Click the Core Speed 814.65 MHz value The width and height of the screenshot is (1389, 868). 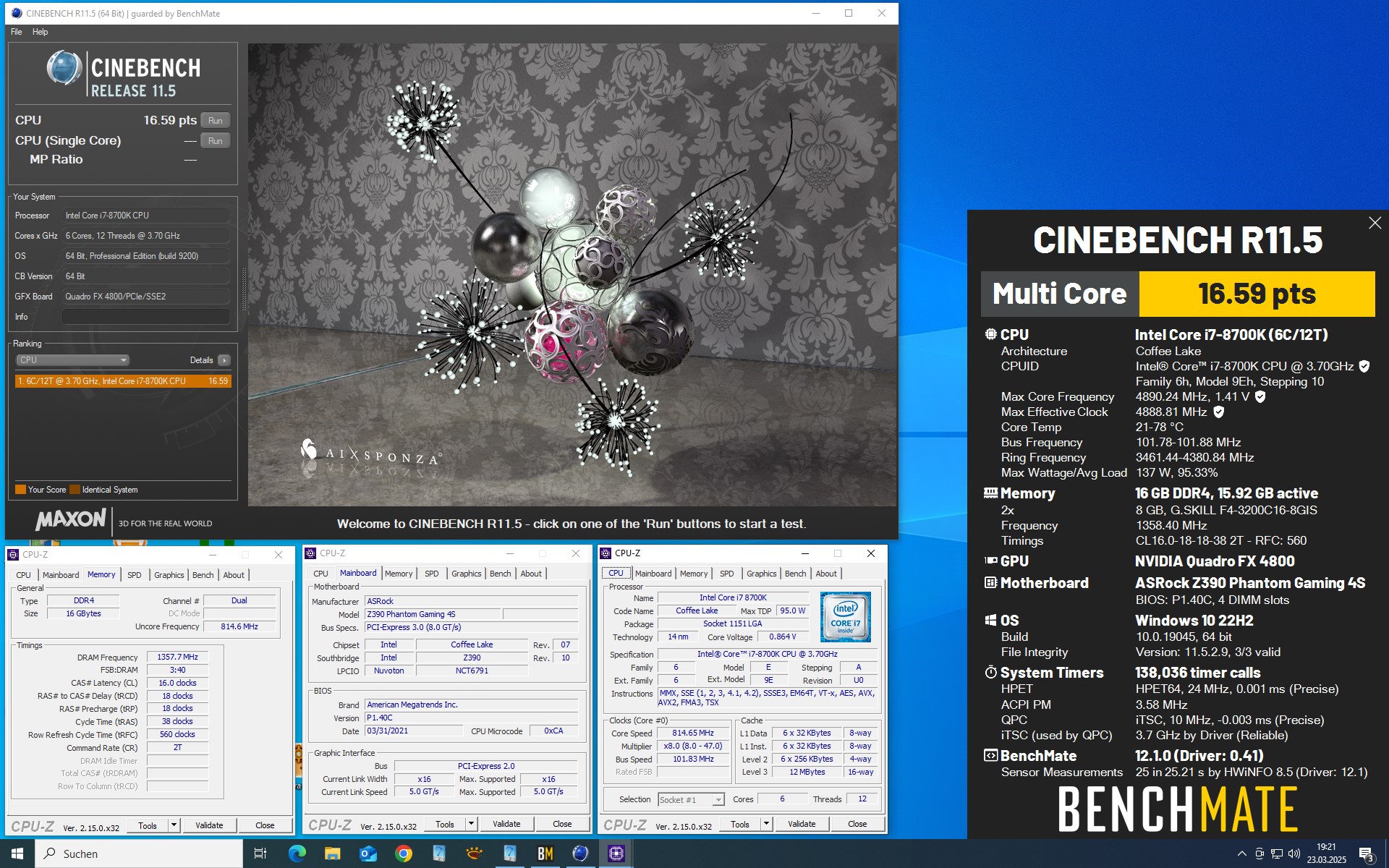(693, 733)
